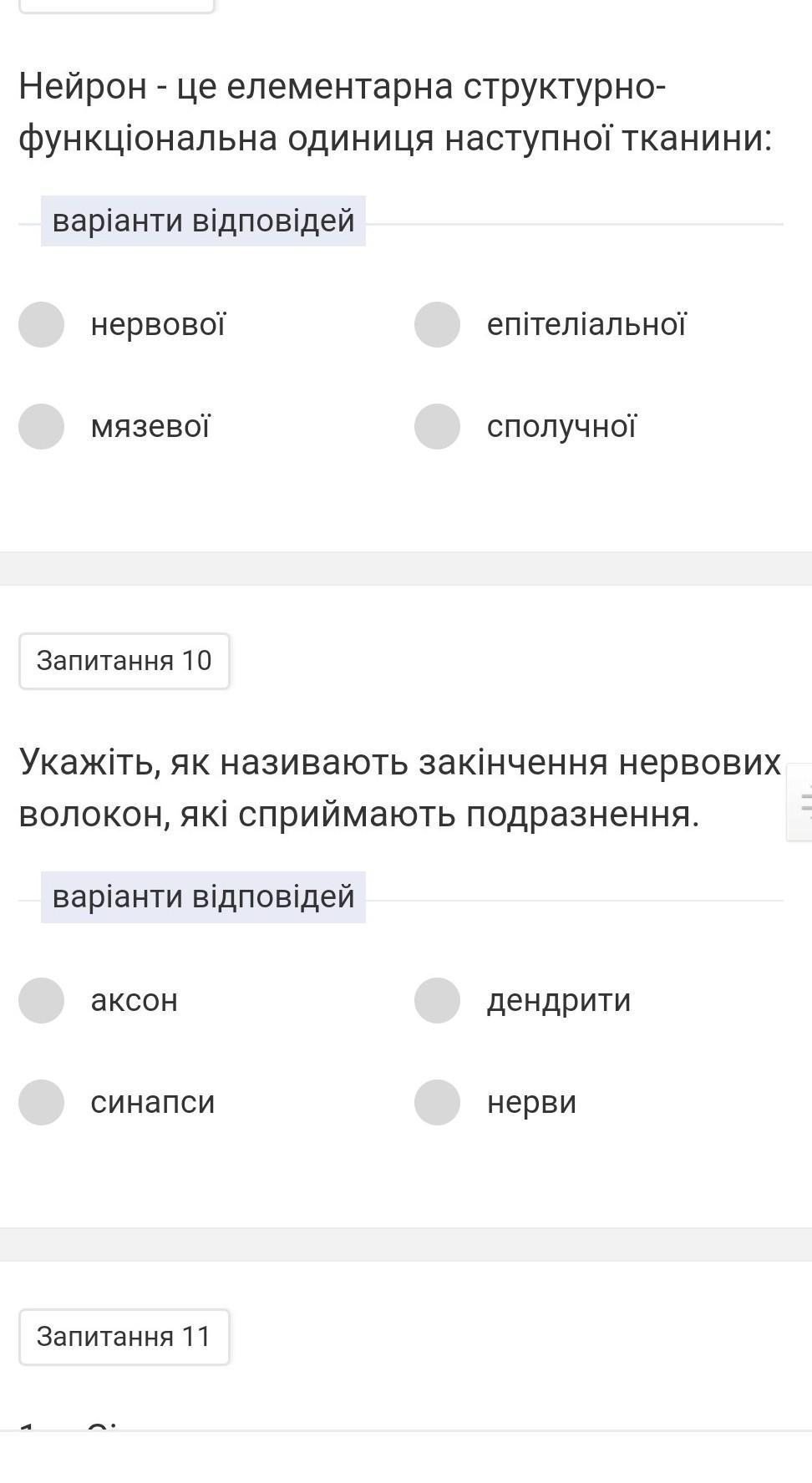Pick the нерви radio button

(x=437, y=1102)
